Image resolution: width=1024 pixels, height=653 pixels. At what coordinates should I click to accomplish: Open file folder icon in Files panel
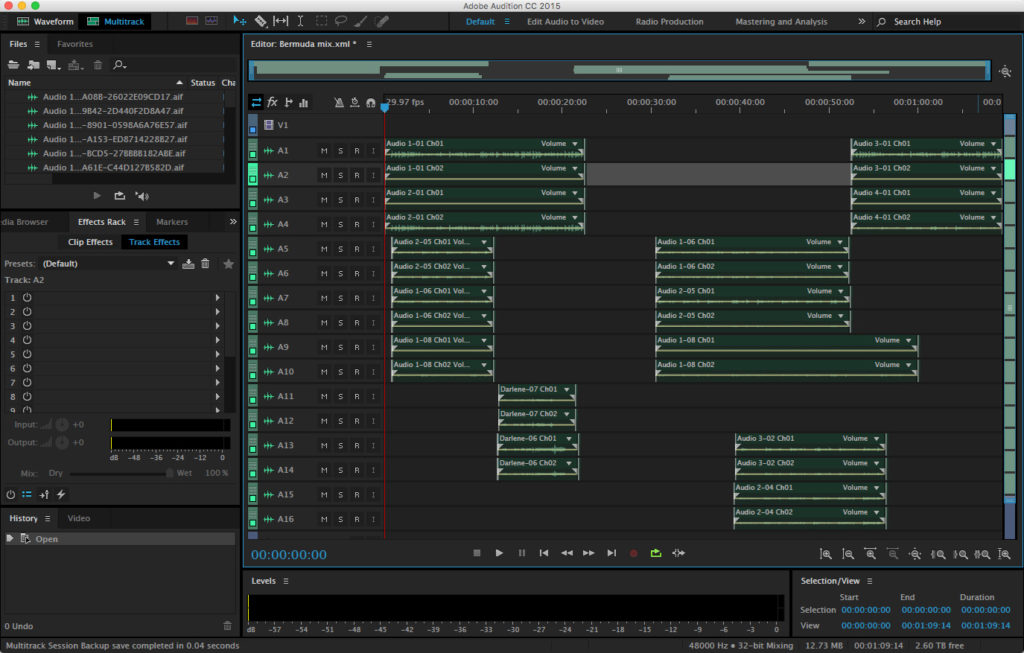tap(13, 65)
